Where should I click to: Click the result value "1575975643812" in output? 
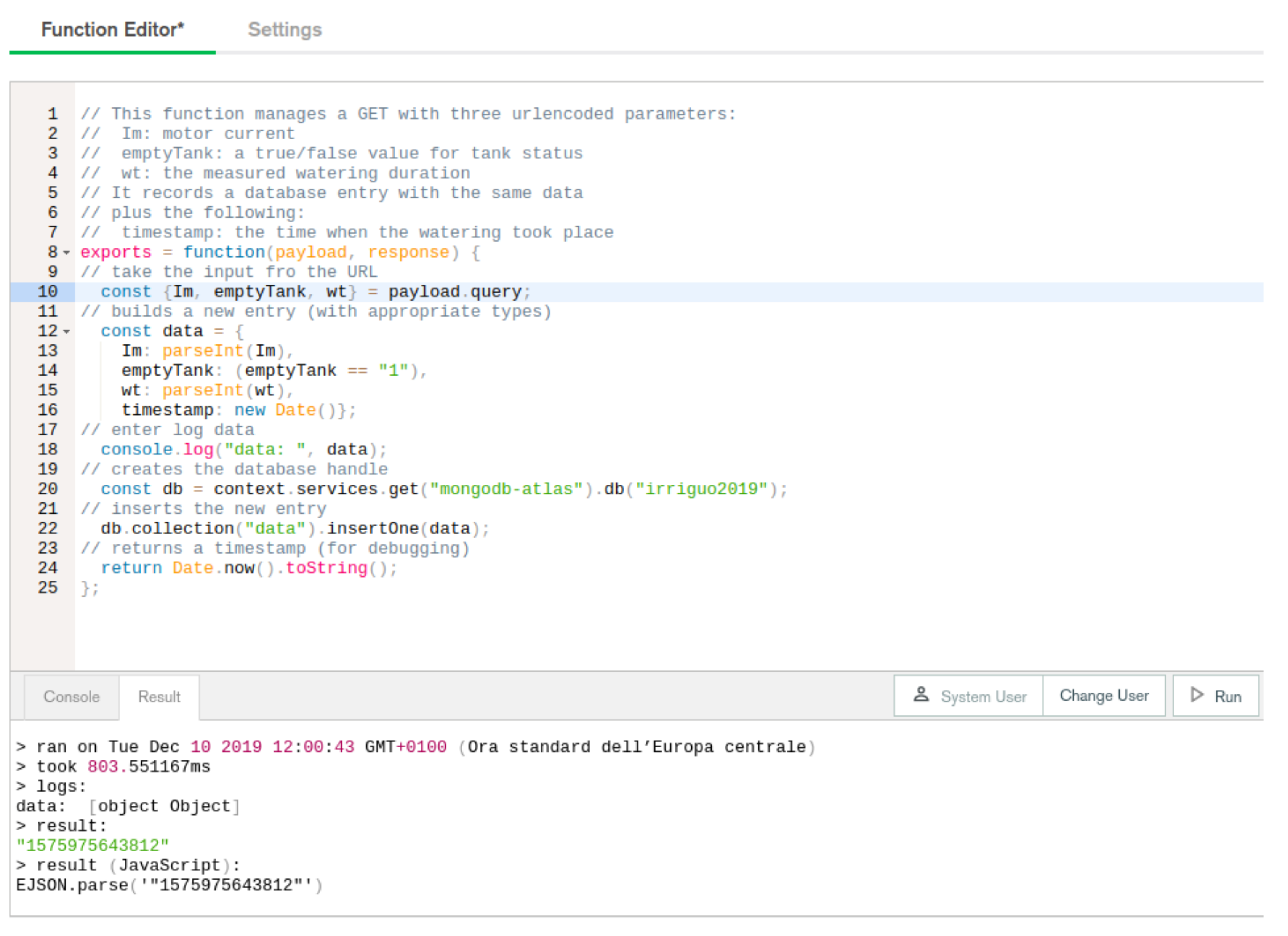[93, 846]
